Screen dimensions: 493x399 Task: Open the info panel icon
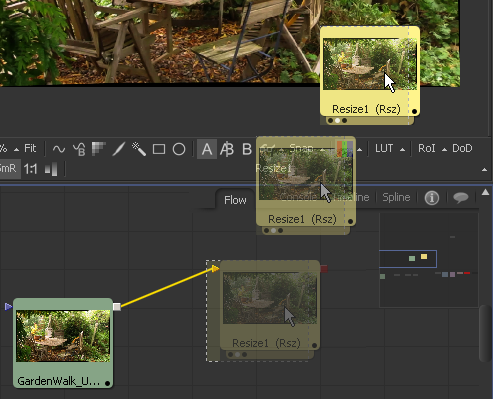431,198
